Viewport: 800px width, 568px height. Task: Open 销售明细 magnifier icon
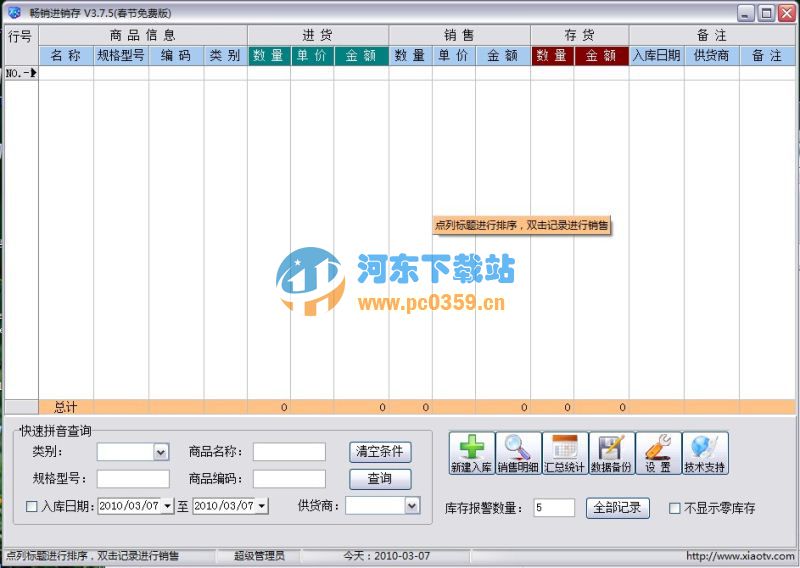(518, 453)
